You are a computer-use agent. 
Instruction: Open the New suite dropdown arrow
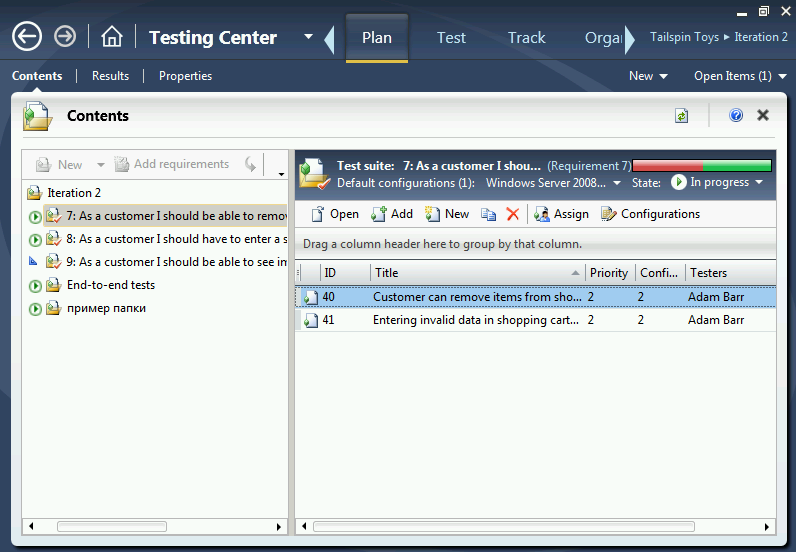[101, 165]
